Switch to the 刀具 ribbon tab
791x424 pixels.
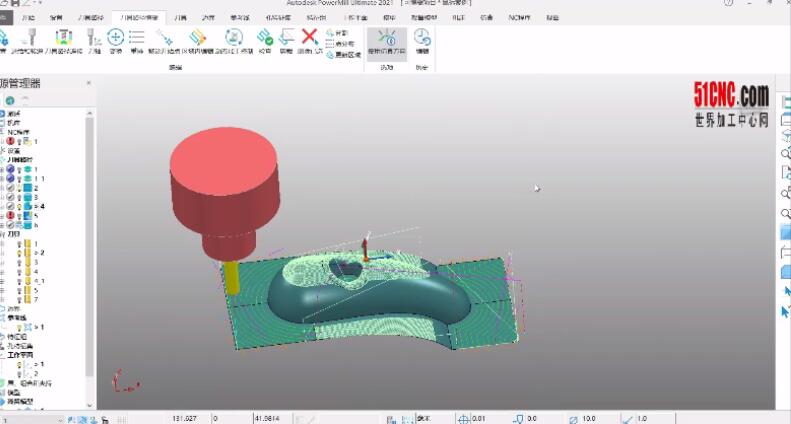(x=180, y=18)
